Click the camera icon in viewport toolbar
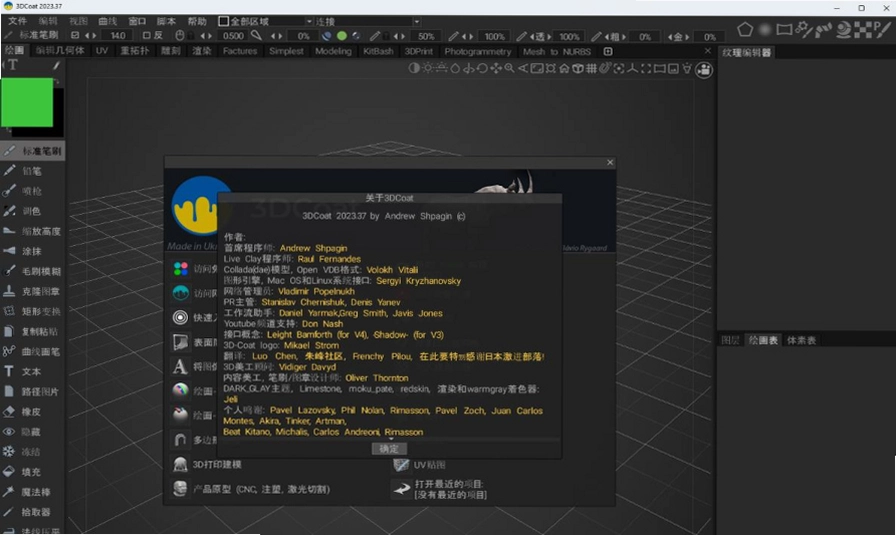 pos(704,70)
